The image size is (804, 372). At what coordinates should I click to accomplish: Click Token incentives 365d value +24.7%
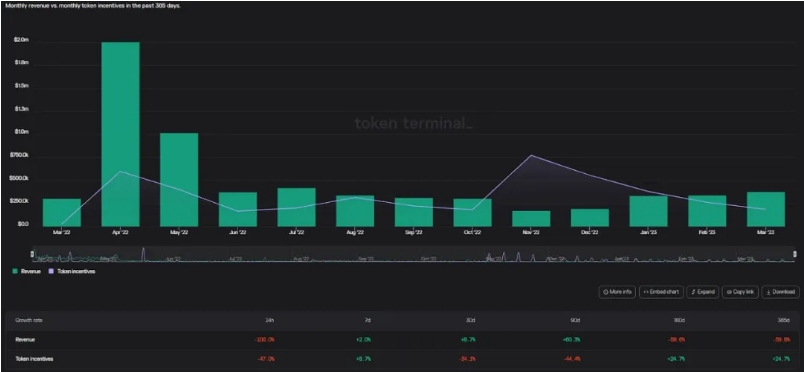782,359
